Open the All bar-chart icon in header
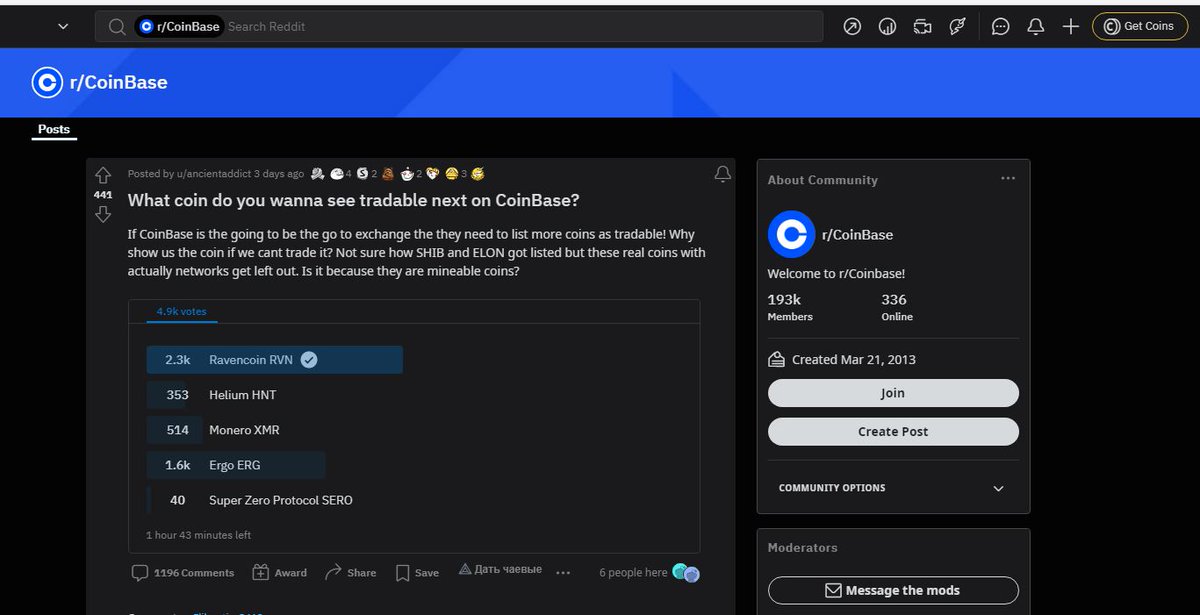This screenshot has height=615, width=1200. (x=887, y=27)
